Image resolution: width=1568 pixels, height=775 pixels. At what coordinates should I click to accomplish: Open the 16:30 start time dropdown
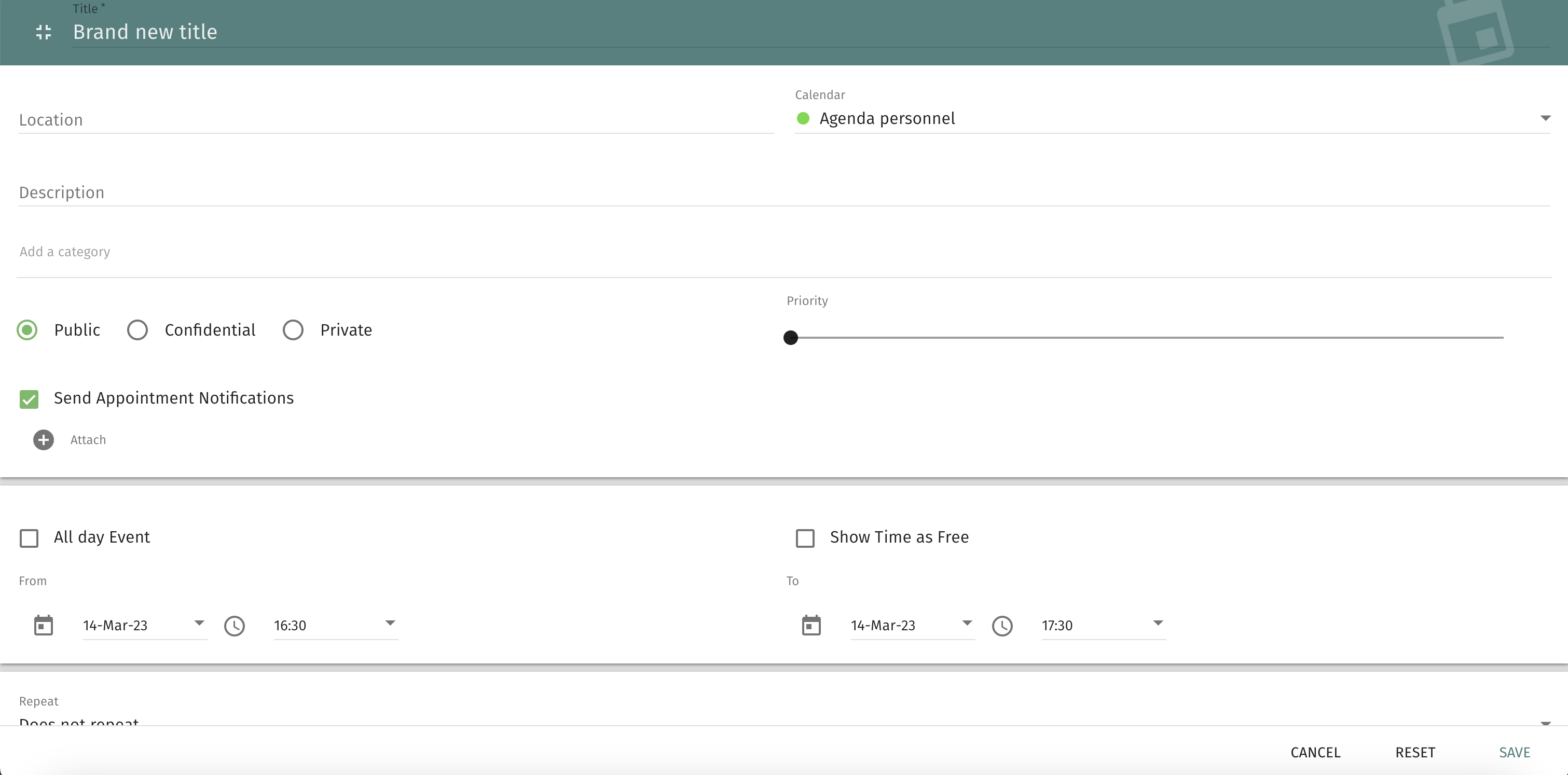tap(390, 624)
